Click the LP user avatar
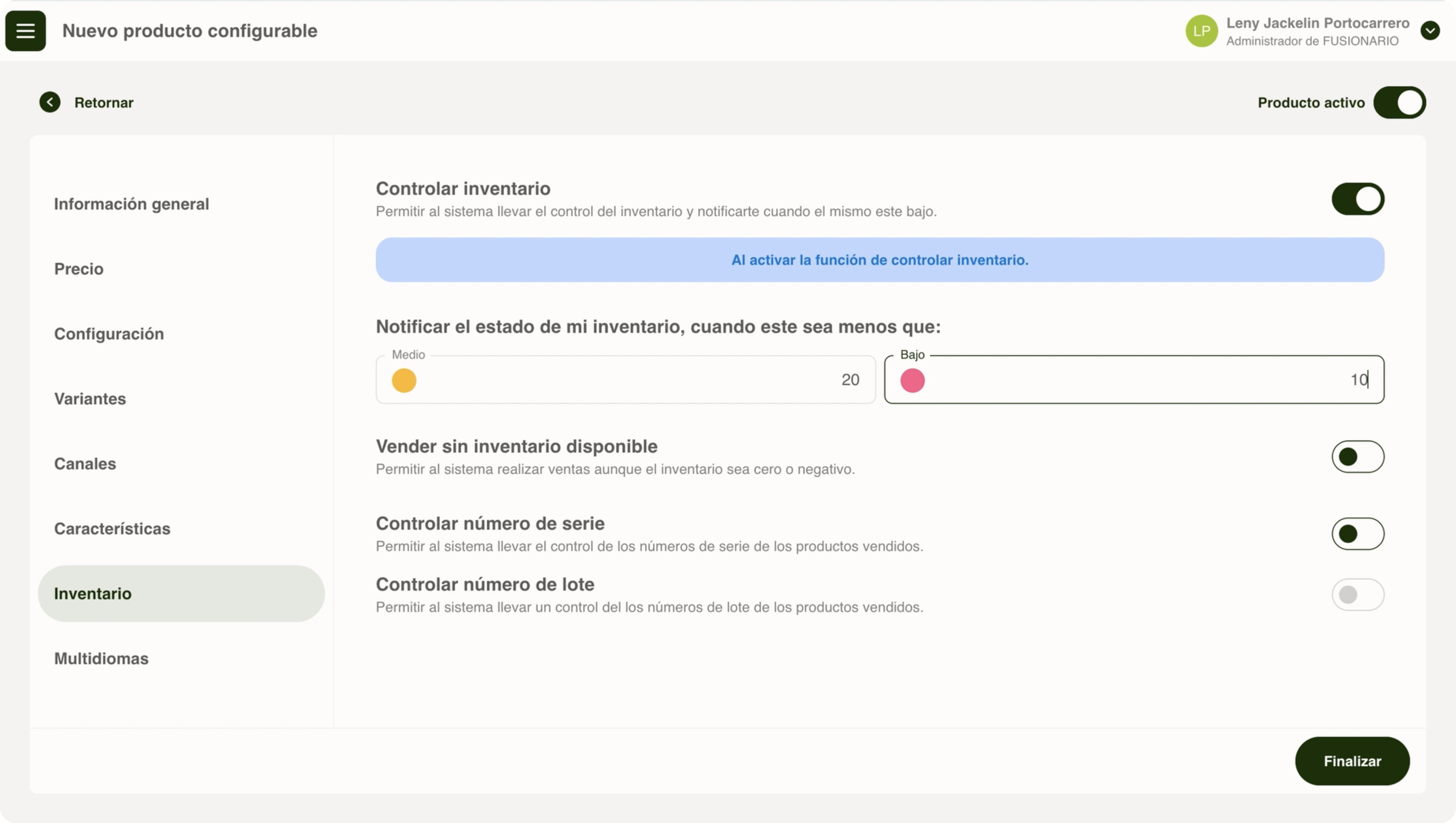The image size is (1456, 823). pos(1201,31)
